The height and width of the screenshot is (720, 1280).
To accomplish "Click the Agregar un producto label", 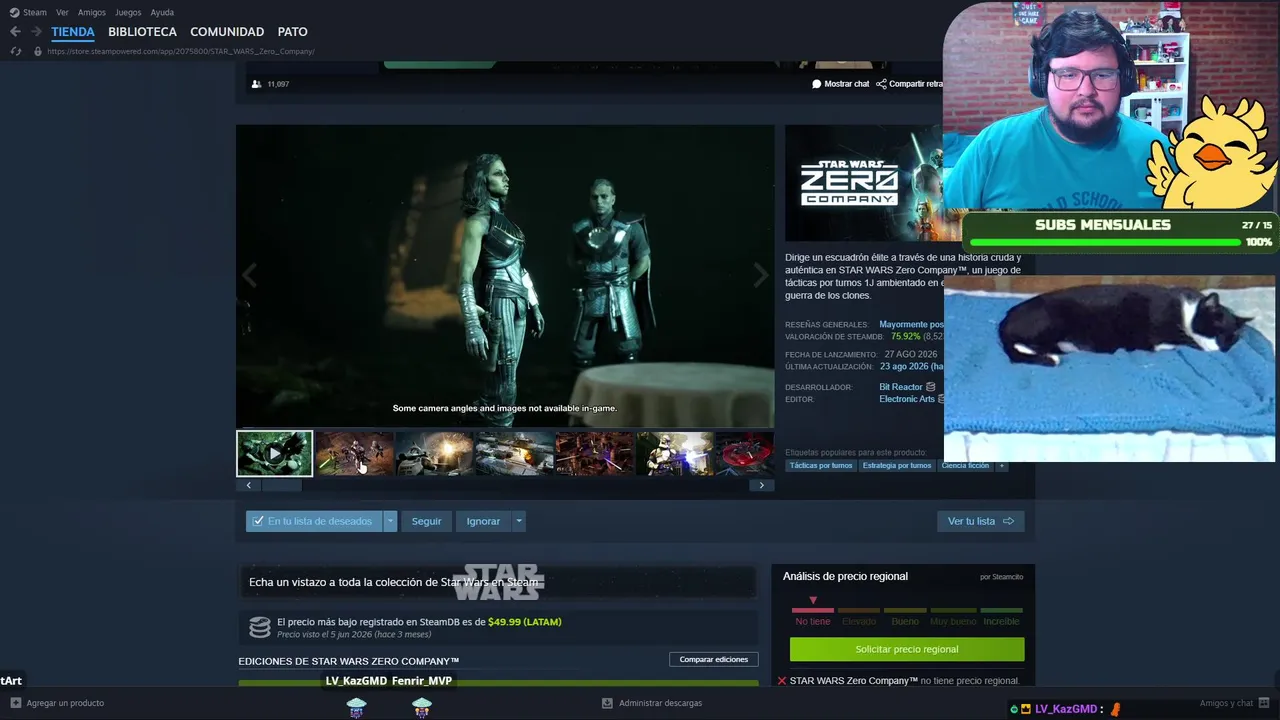I will (65, 703).
